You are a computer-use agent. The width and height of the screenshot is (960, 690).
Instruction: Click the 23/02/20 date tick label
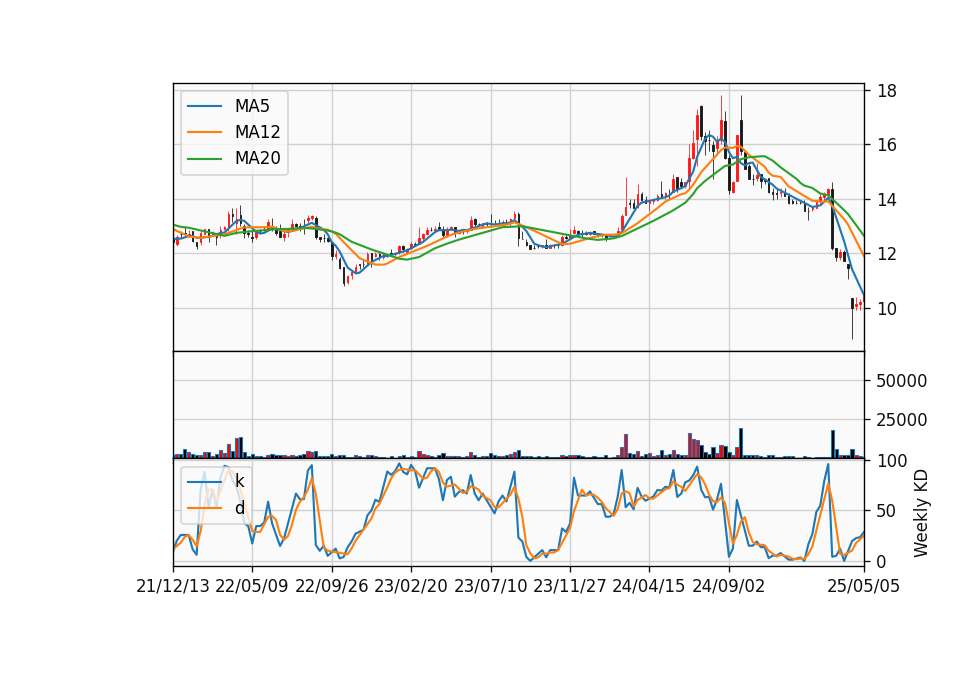pos(411,587)
